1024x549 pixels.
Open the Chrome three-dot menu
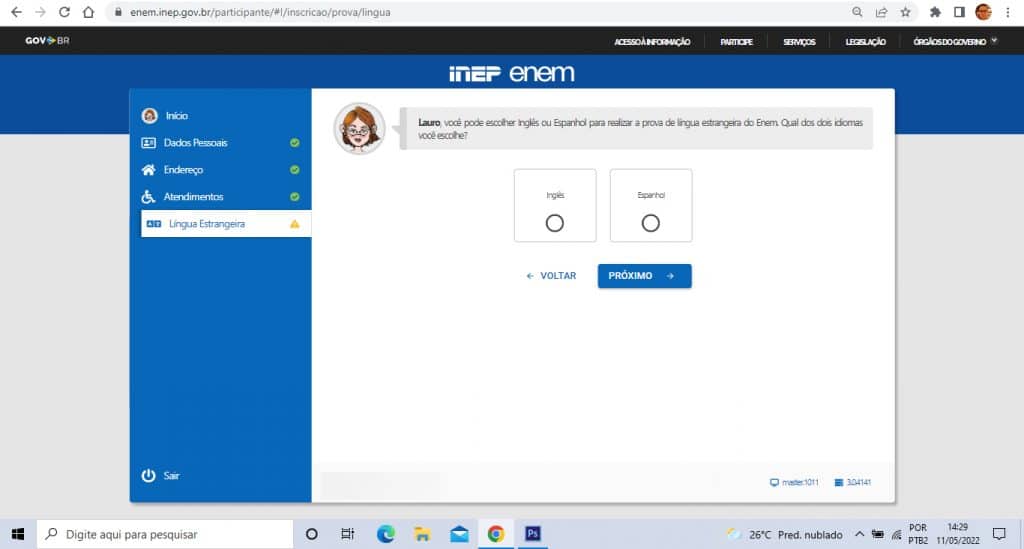pyautogui.click(x=1008, y=12)
